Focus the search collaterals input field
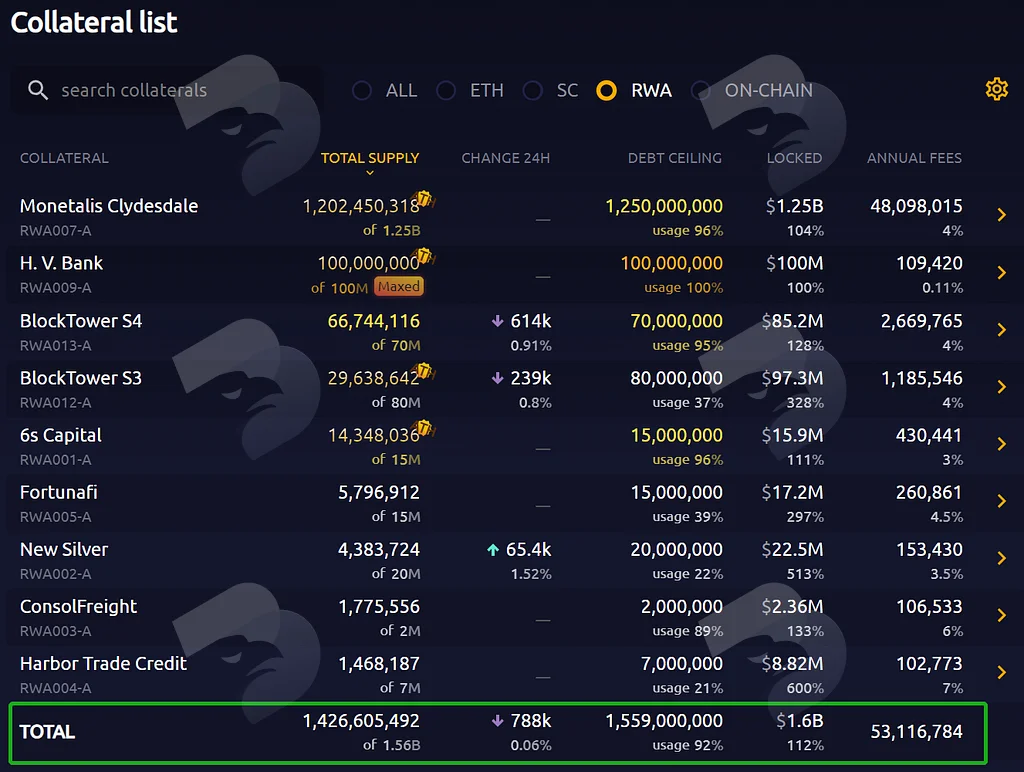Screen dimensions: 1024x772 168,90
